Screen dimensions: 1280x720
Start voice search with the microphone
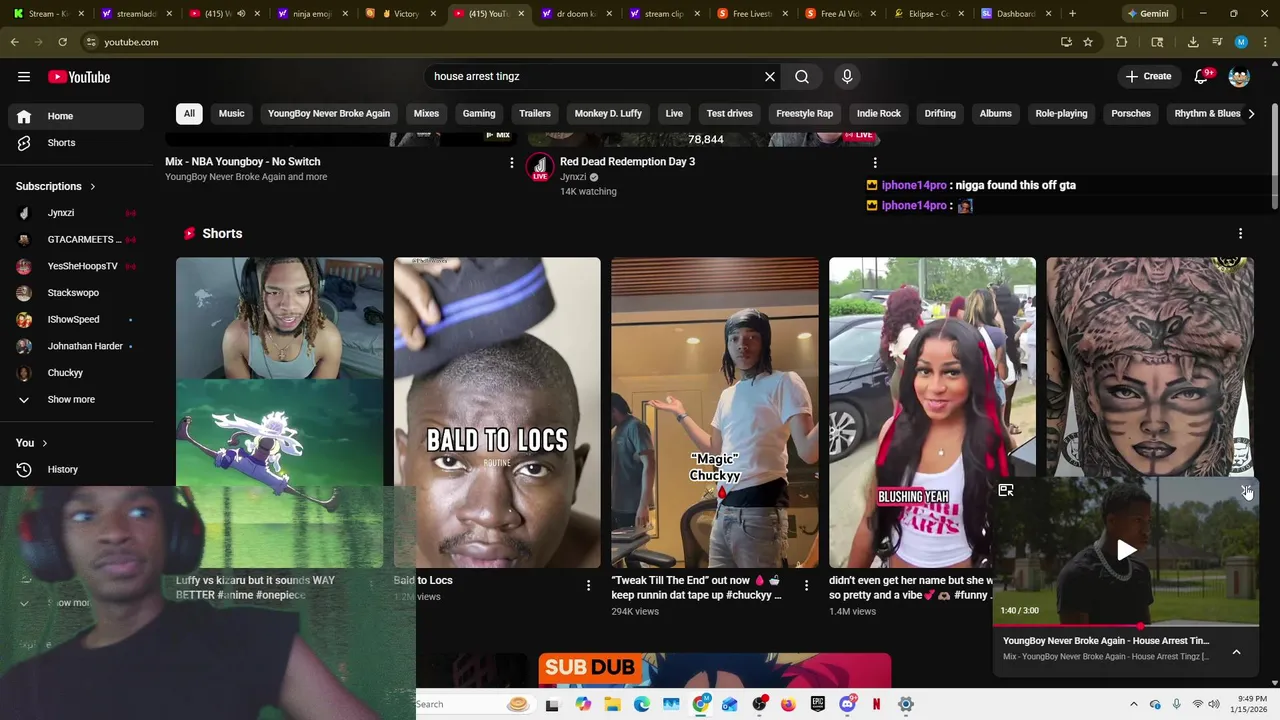pyautogui.click(x=847, y=77)
